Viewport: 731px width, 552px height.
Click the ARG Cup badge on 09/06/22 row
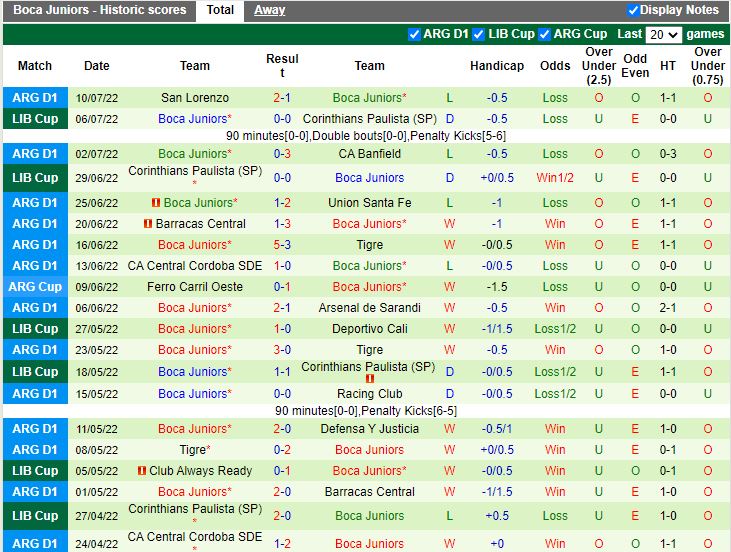pyautogui.click(x=35, y=287)
